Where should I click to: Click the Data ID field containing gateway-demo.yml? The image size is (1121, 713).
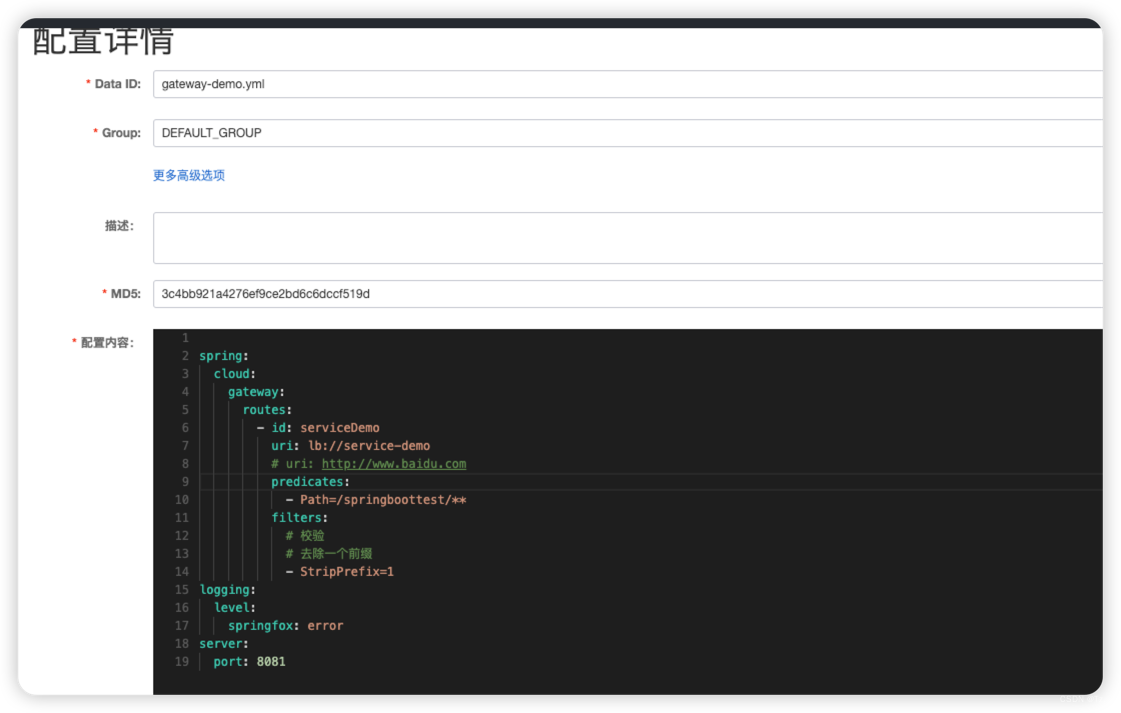tap(628, 84)
